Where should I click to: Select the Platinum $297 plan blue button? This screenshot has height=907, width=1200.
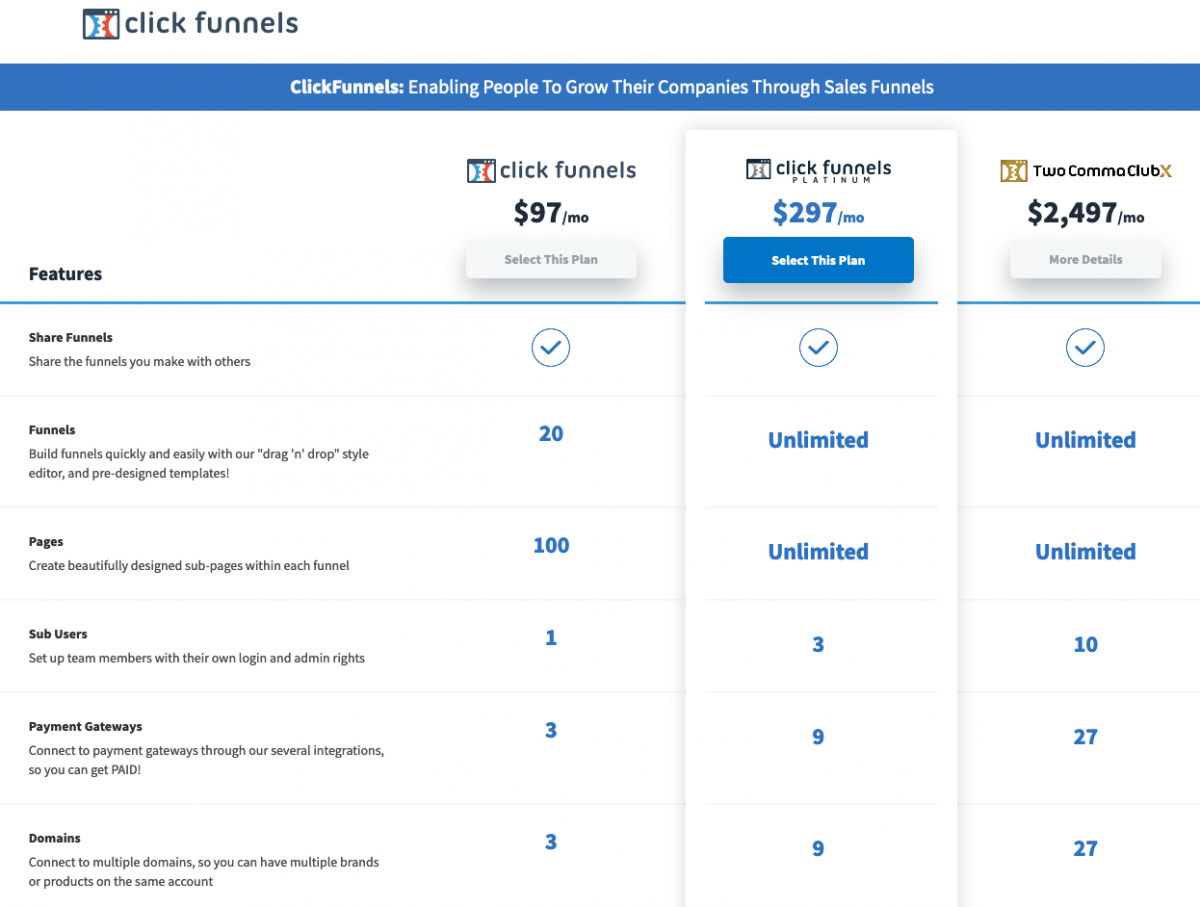coord(818,260)
